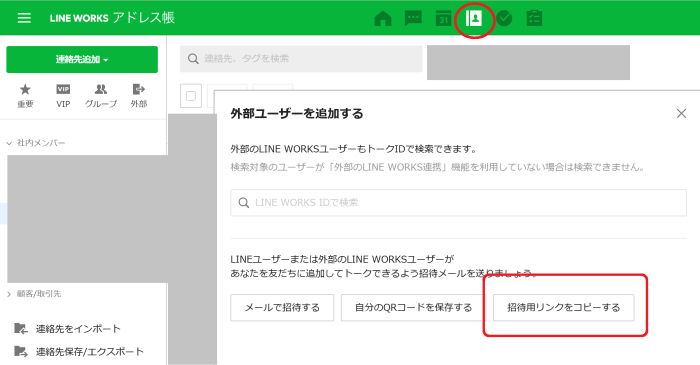The width and height of the screenshot is (700, 365).
Task: Show VIP contacts
Action: [x=63, y=95]
